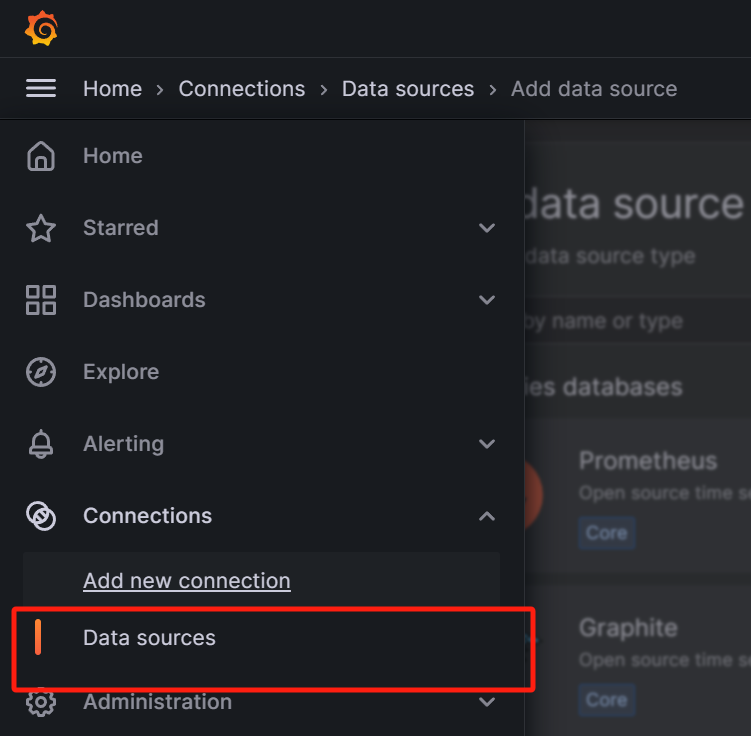This screenshot has height=736, width=751.
Task: Click the Alerting bell icon
Action: [41, 444]
